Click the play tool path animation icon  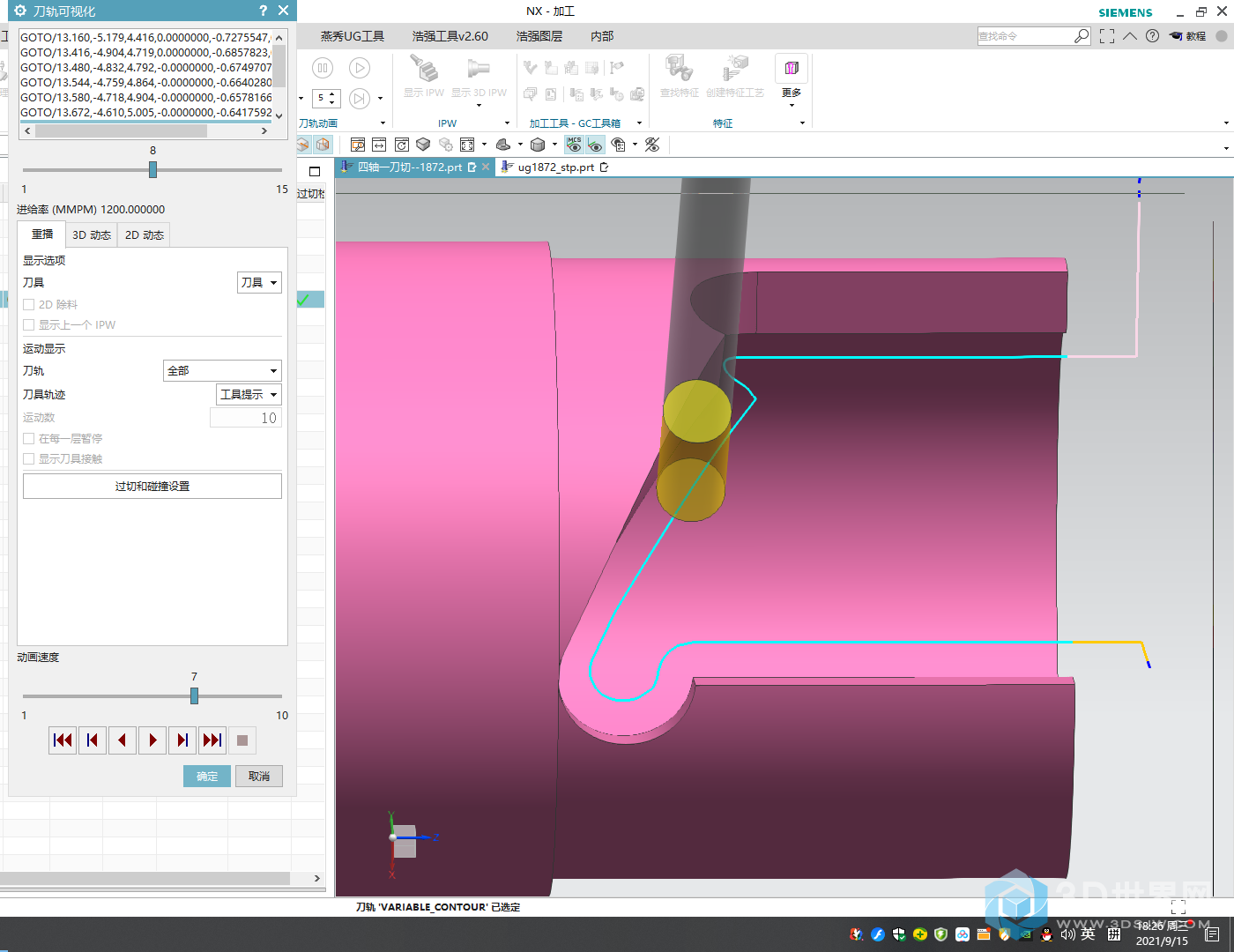(360, 68)
